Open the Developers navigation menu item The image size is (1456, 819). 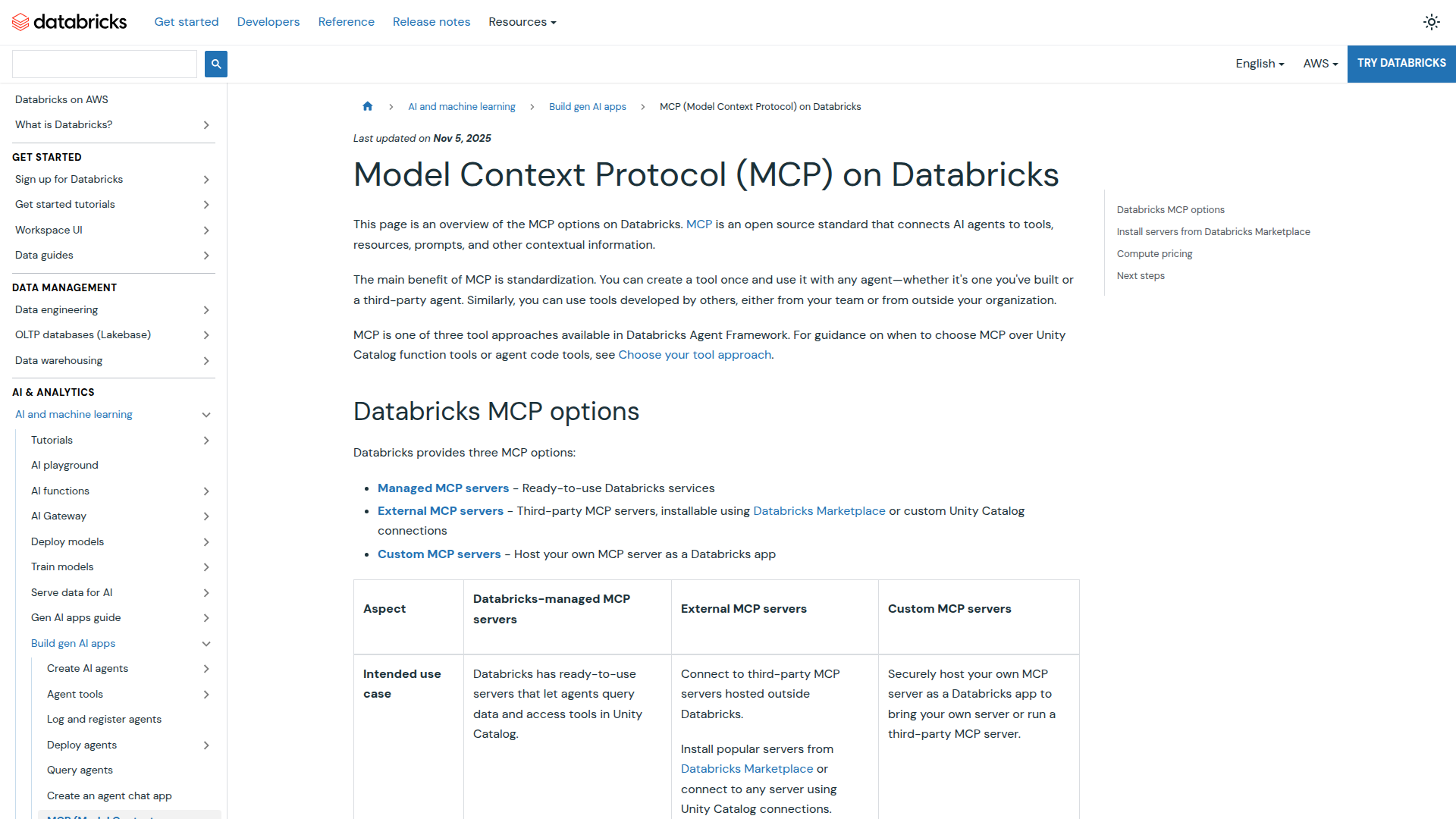tap(268, 22)
